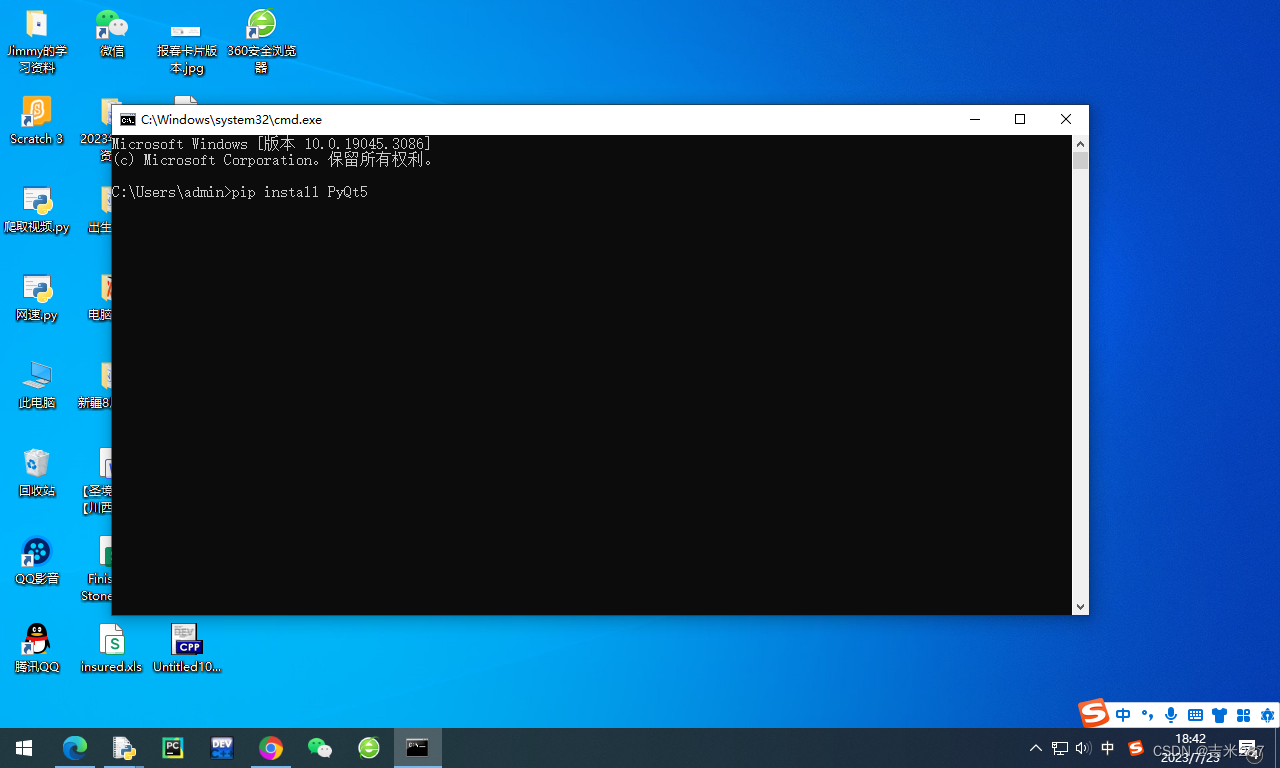Image resolution: width=1280 pixels, height=768 pixels.
Task: Open Microsoft Edge from the taskbar
Action: [75, 748]
